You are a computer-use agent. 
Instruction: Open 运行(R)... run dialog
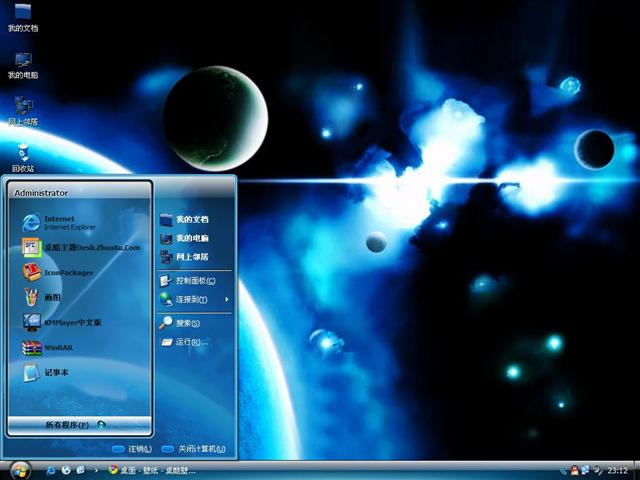tap(194, 342)
